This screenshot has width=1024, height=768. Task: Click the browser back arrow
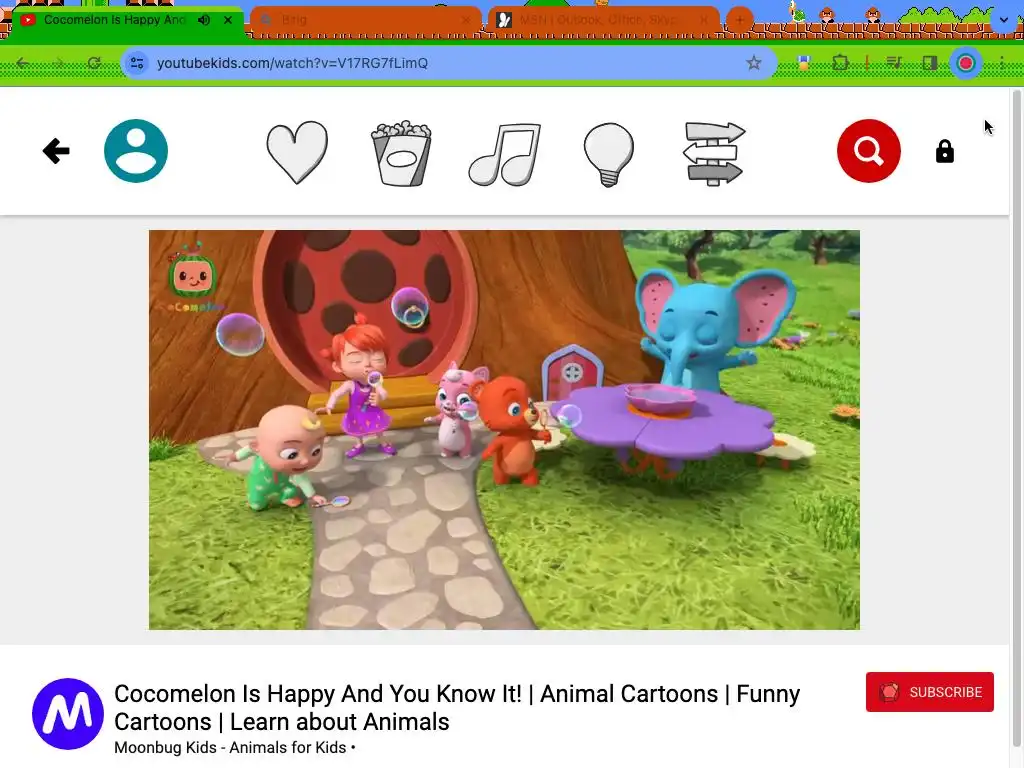23,63
